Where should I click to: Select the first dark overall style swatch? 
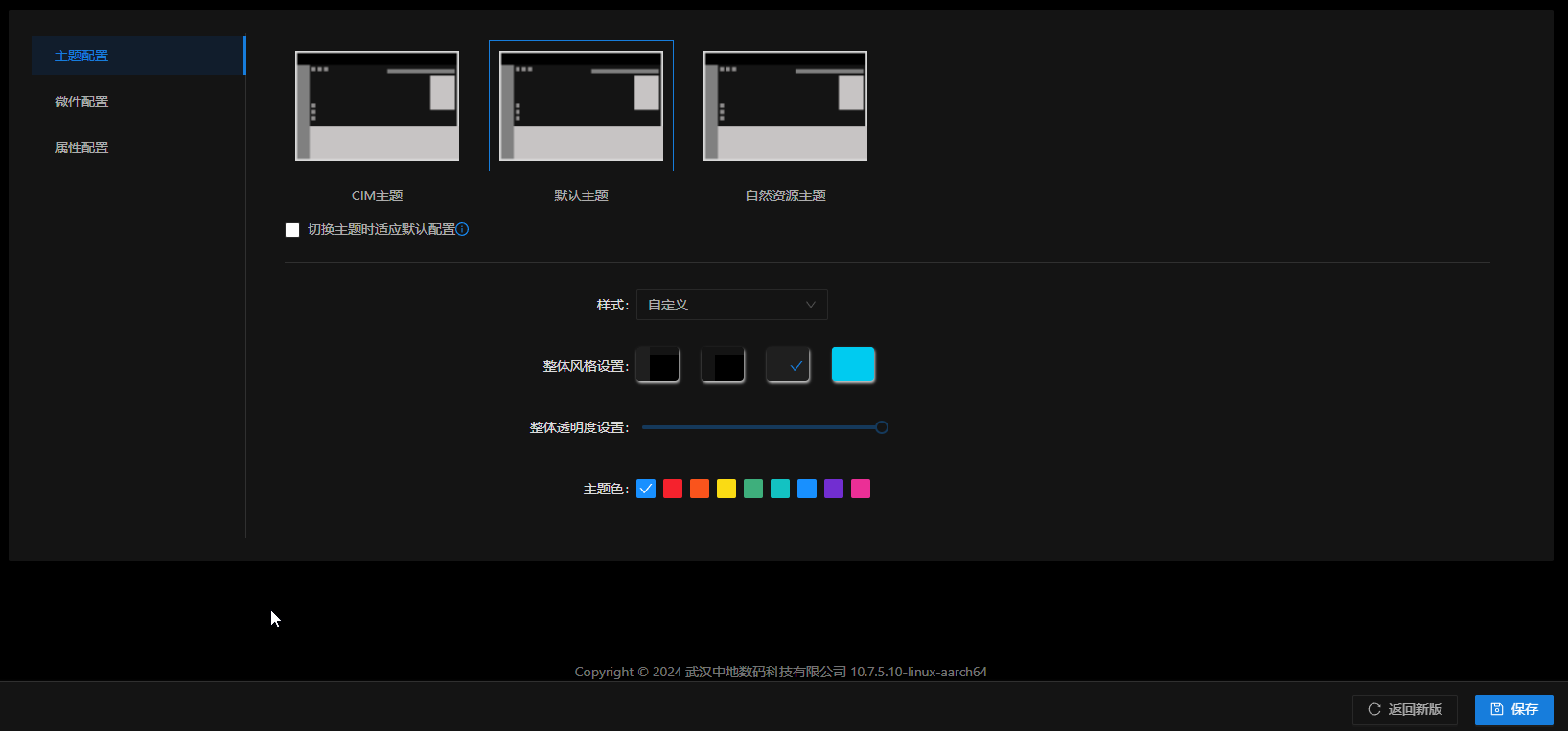[x=657, y=365]
